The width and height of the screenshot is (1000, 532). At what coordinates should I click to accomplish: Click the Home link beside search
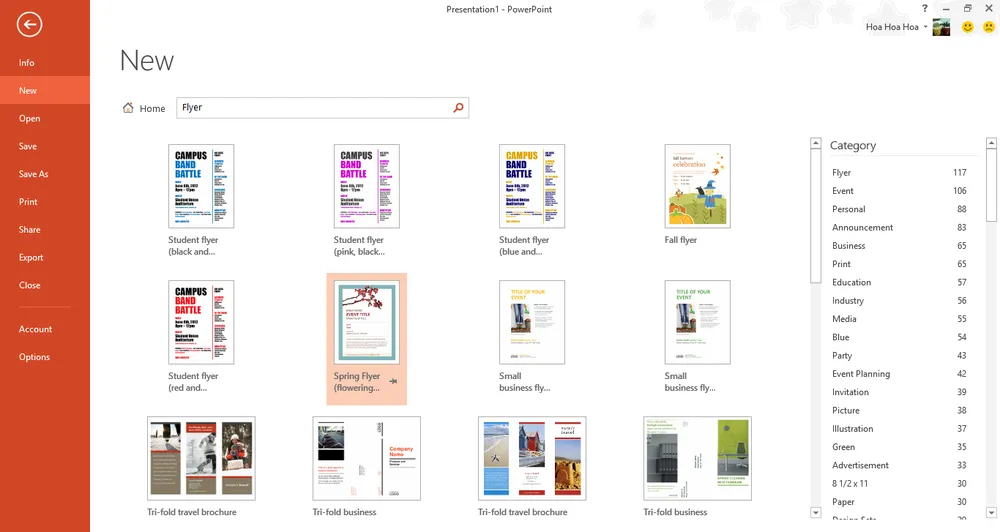[152, 108]
